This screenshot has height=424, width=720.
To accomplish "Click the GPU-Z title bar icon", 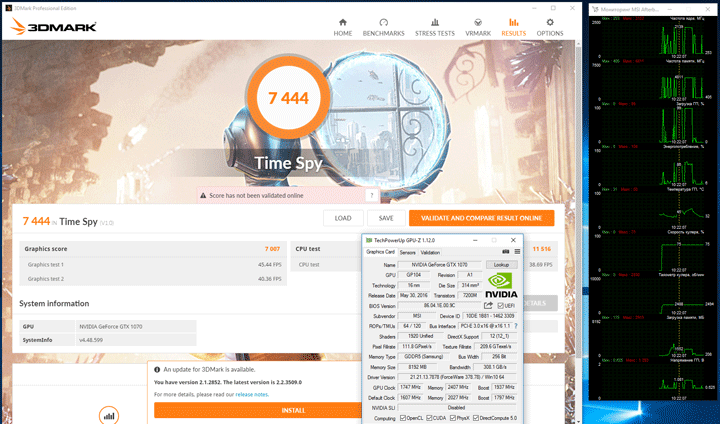I will point(368,240).
